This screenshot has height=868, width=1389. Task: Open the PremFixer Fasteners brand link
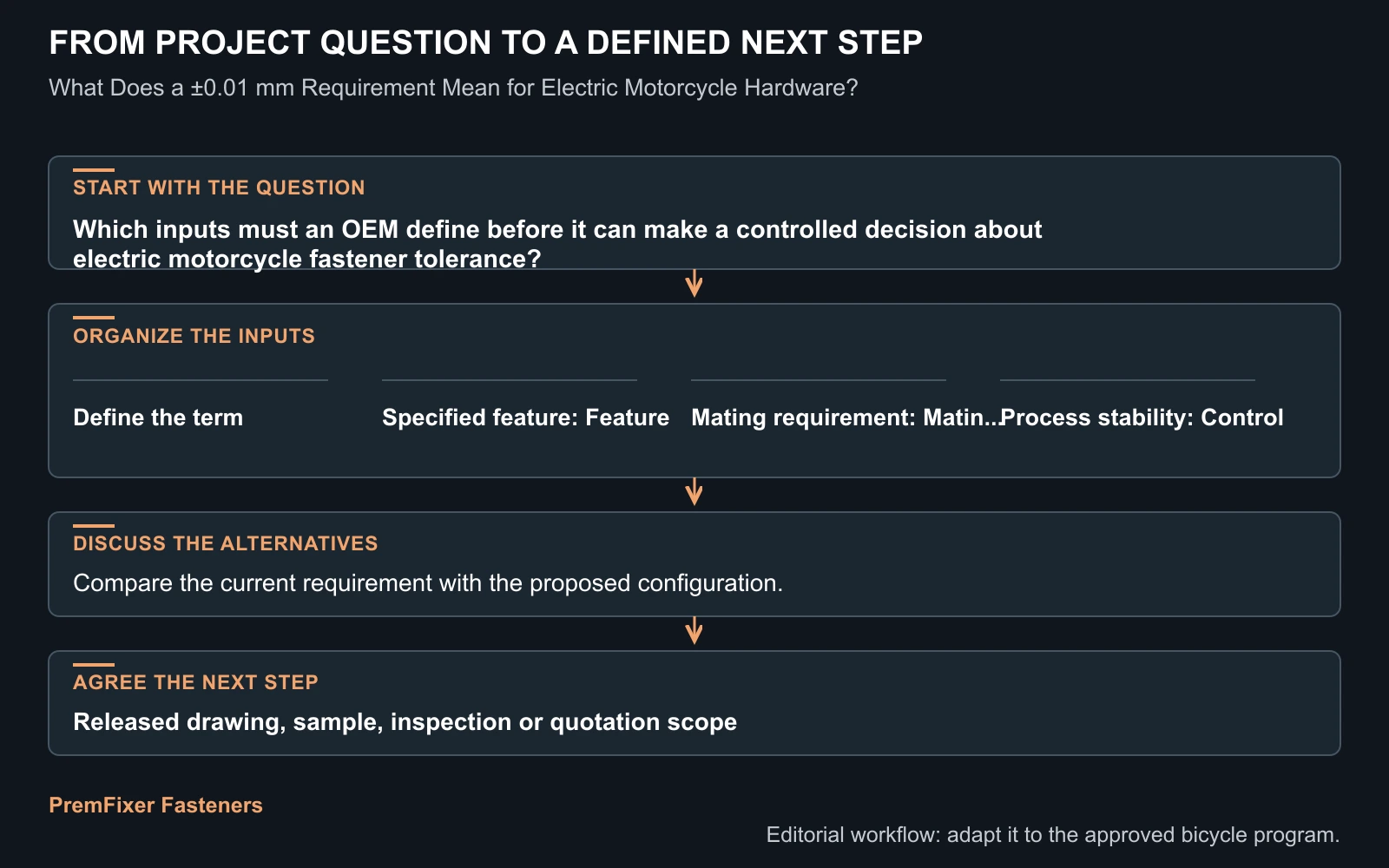[155, 805]
